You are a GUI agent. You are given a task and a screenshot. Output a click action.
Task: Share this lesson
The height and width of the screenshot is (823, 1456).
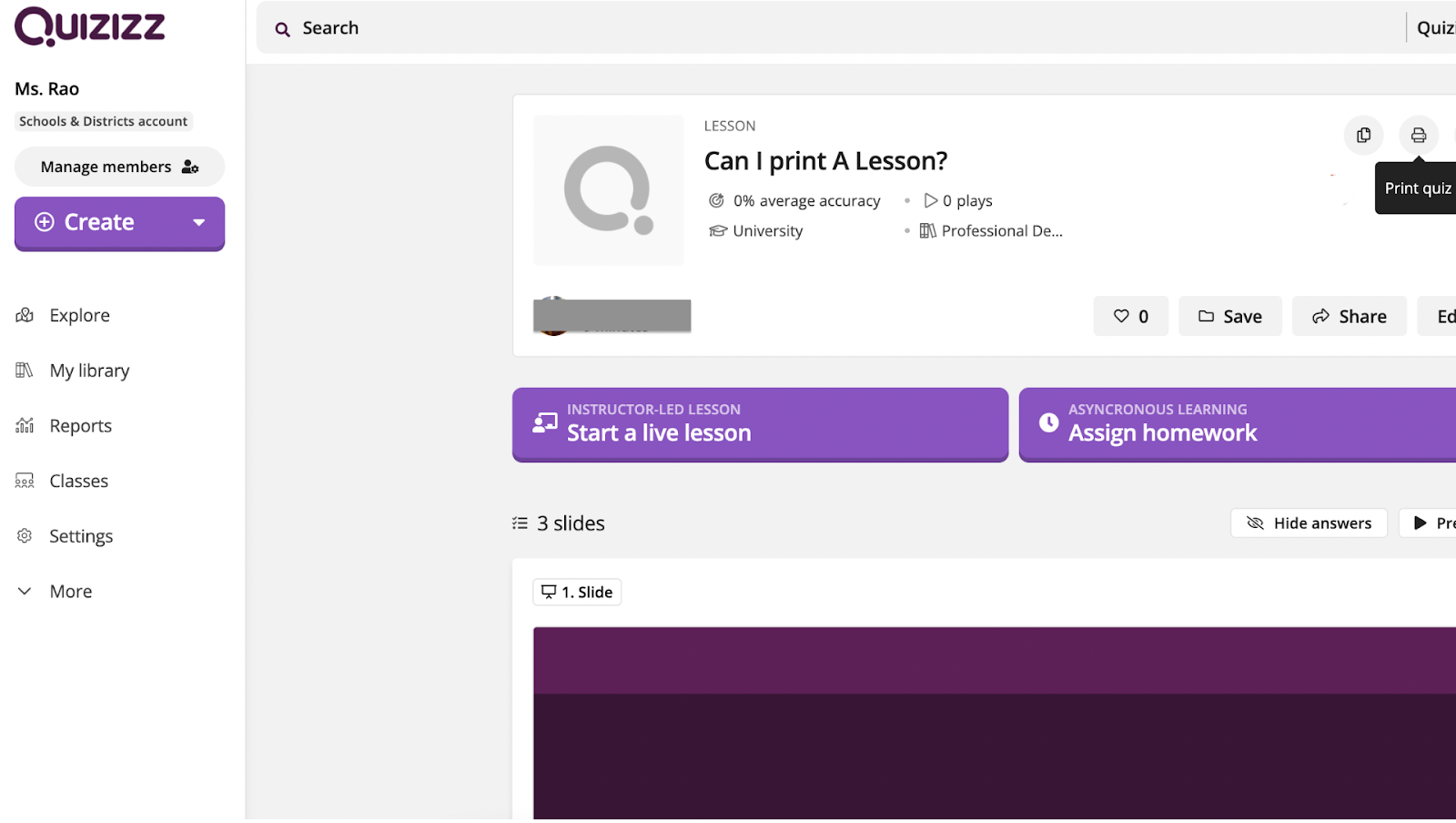(1349, 316)
